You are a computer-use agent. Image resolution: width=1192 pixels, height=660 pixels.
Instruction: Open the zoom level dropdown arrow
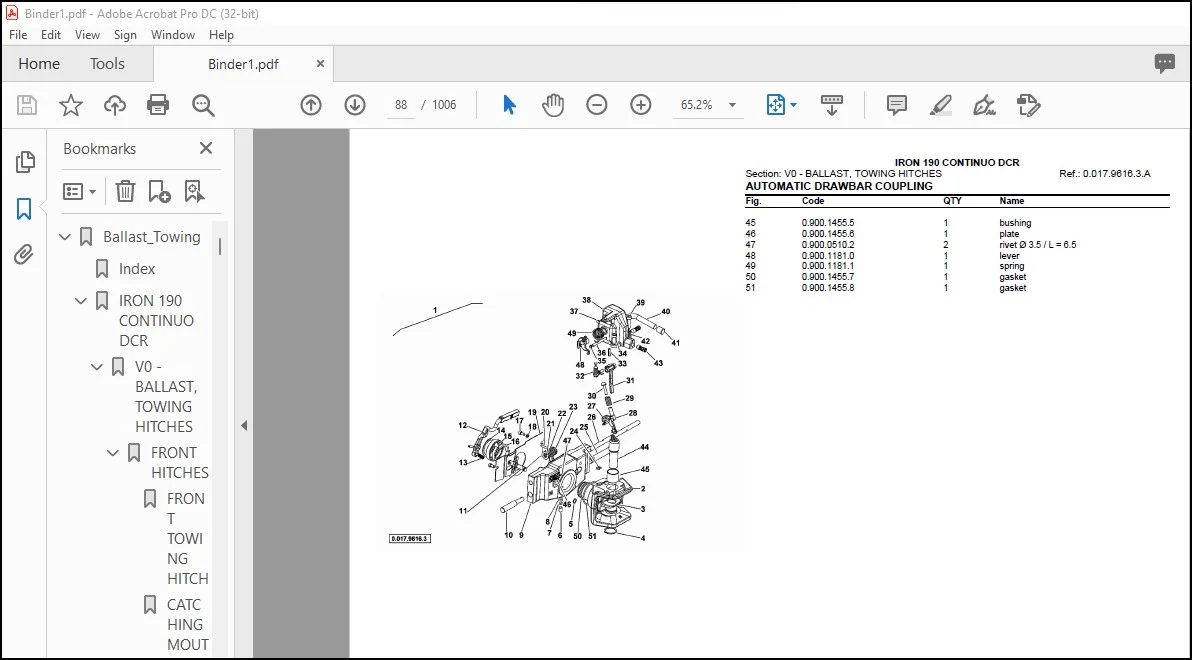[x=732, y=105]
